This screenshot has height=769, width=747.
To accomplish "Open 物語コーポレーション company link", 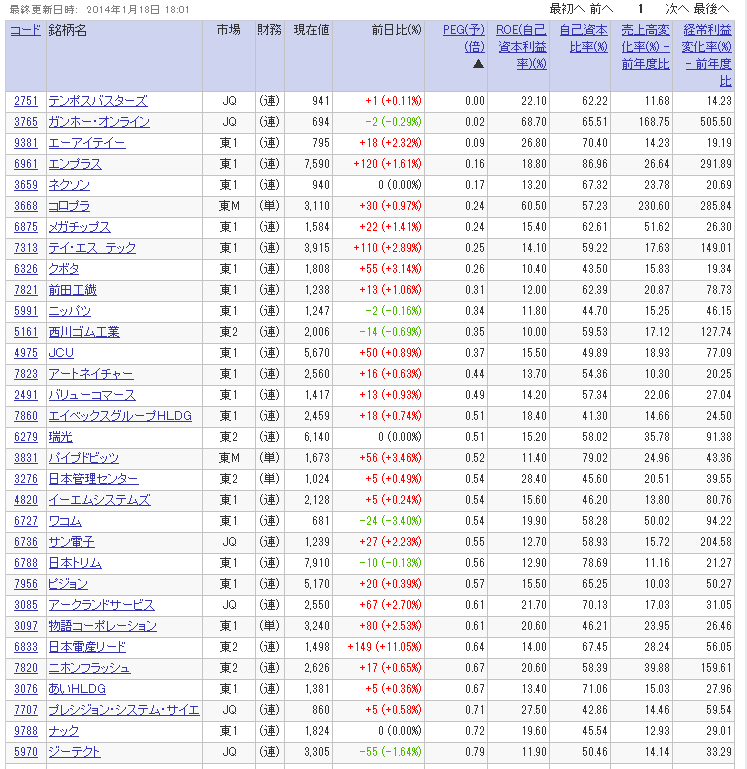I will click(102, 626).
